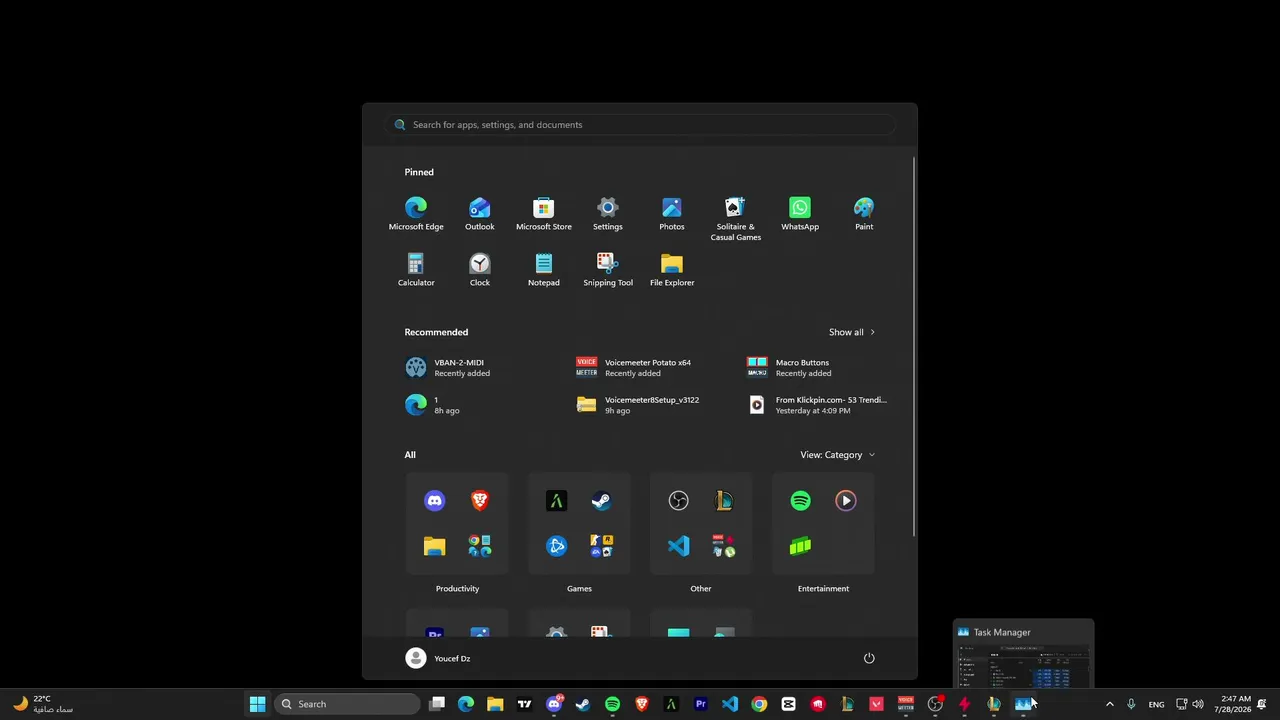Switch to TradingView on the taskbar
This screenshot has height=720, width=1280.
point(524,704)
